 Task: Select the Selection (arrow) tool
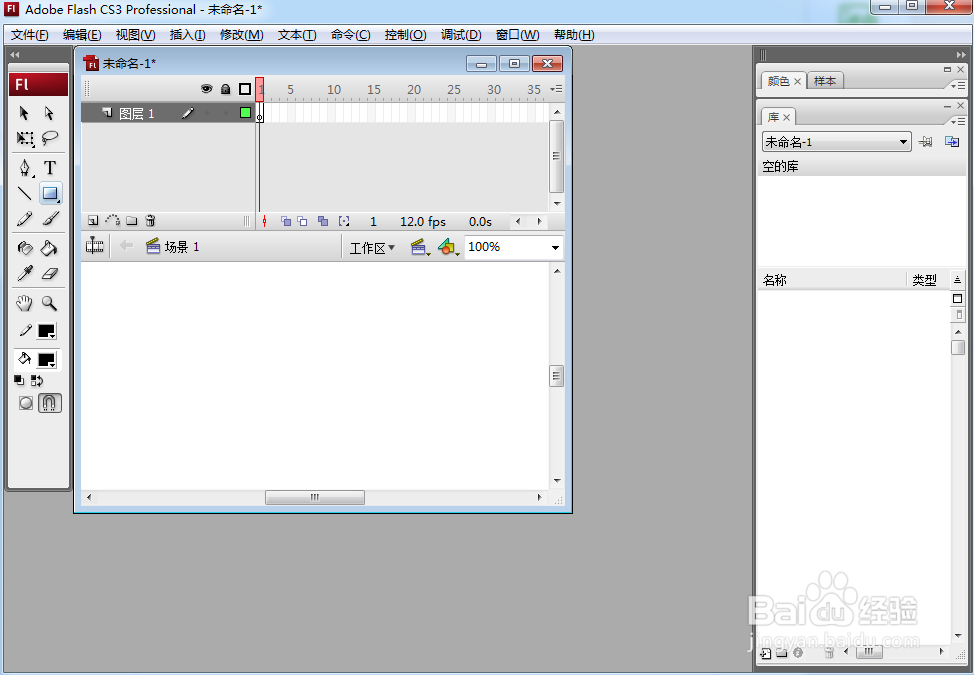24,113
